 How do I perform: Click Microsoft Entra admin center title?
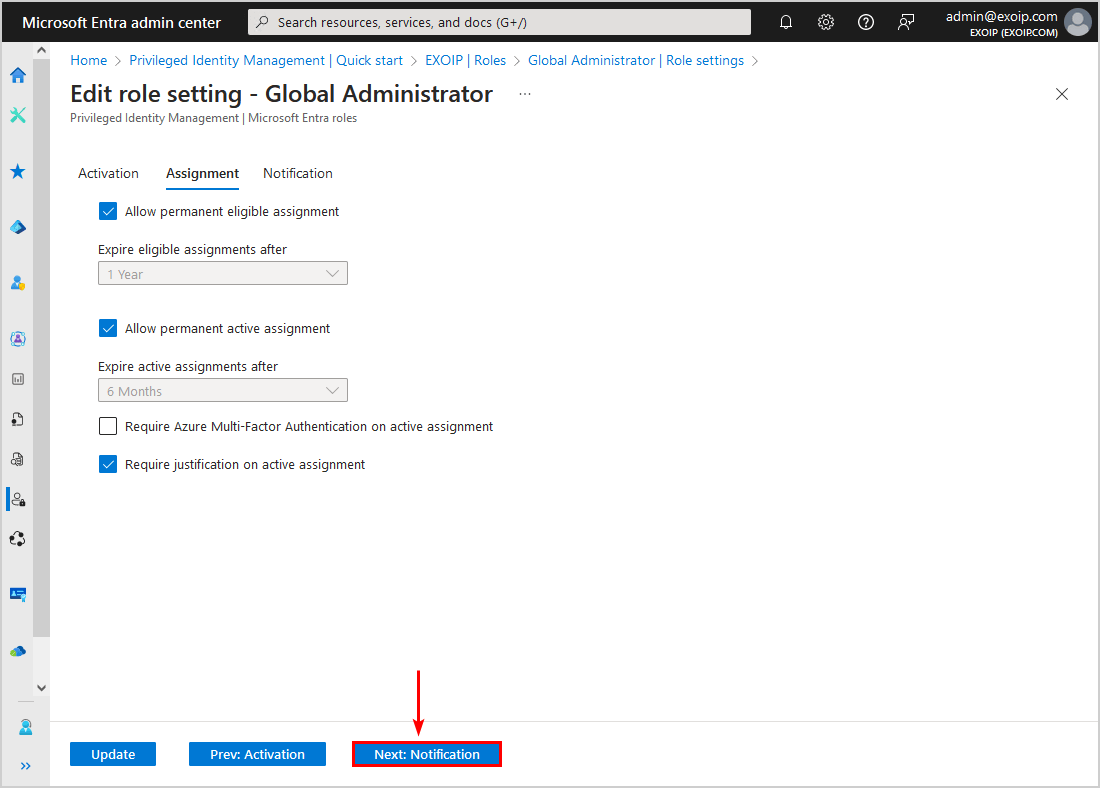pyautogui.click(x=121, y=22)
